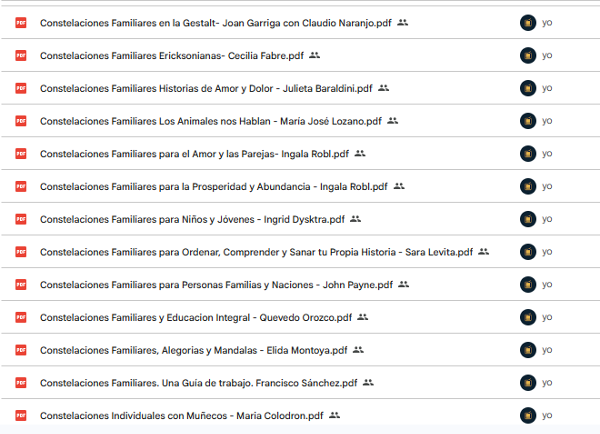
Task: Click the PDF icon for María José Lozano file
Action: click(21, 121)
